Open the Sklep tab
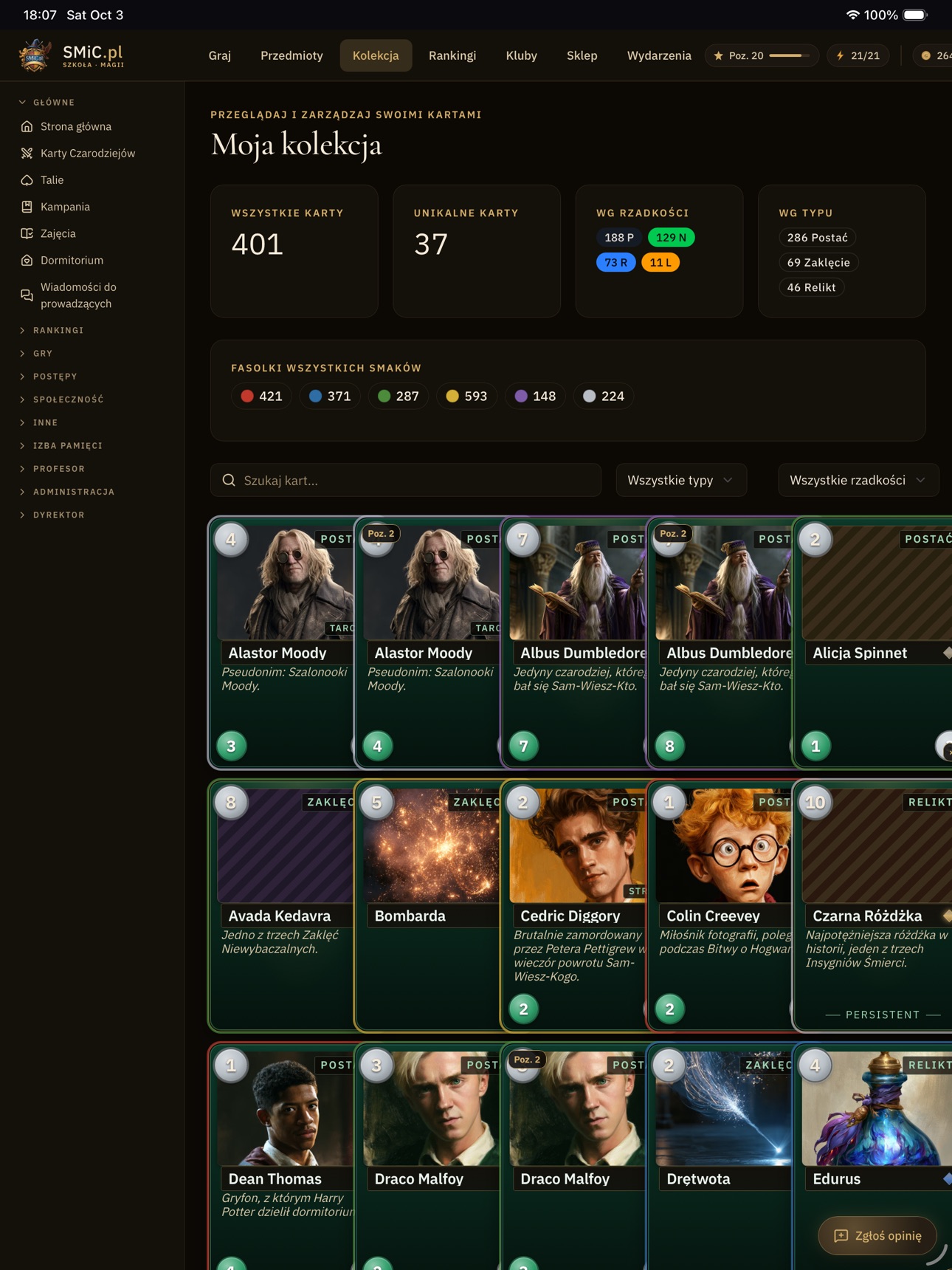952x1270 pixels. (582, 55)
